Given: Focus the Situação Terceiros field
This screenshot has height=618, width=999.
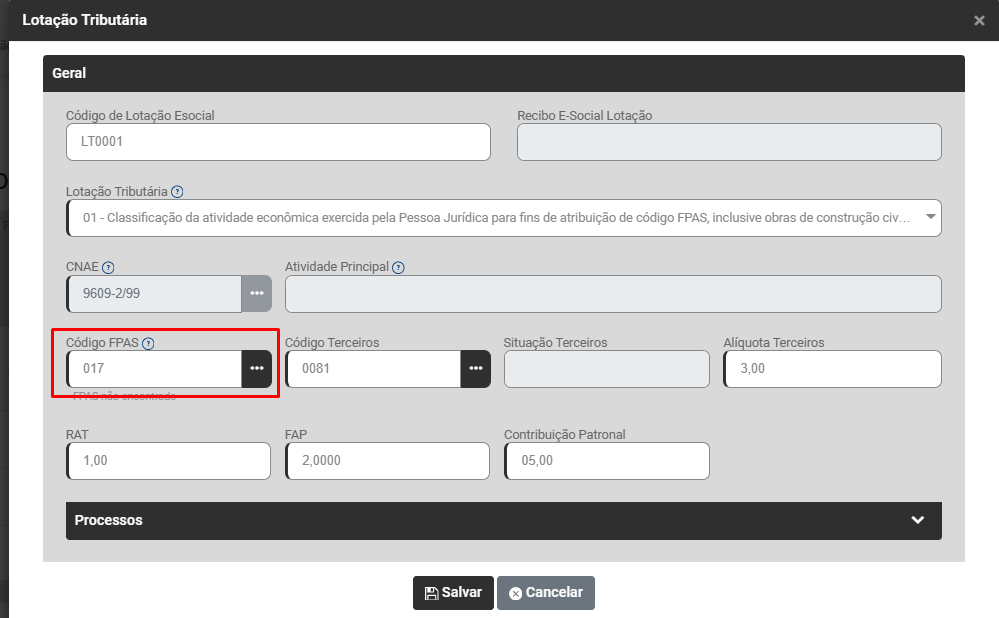Looking at the screenshot, I should click(607, 369).
